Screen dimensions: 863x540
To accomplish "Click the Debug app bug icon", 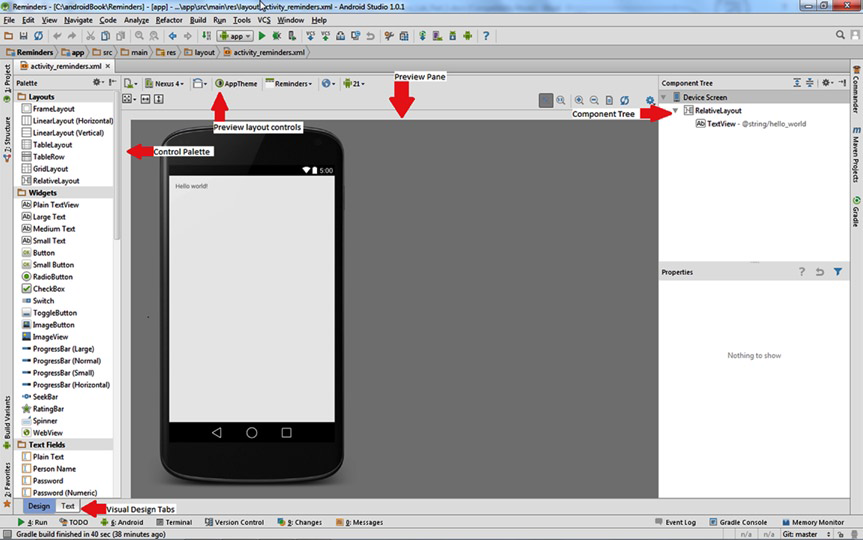I will coord(277,36).
